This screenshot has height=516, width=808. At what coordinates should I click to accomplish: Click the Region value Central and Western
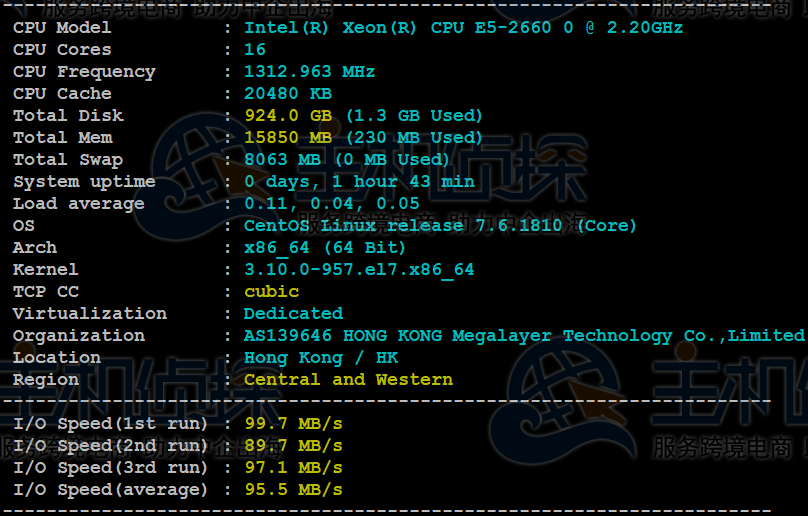pos(348,380)
